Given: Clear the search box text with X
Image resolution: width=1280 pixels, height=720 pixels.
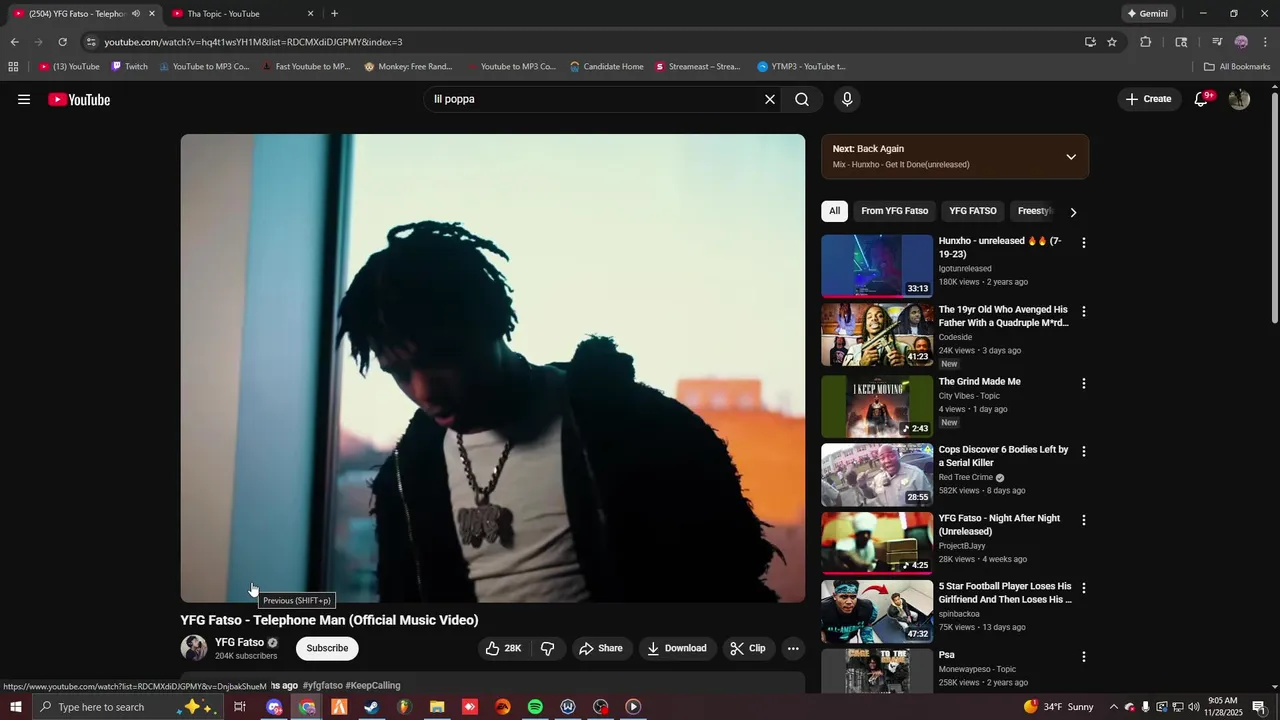Looking at the screenshot, I should pos(770,99).
